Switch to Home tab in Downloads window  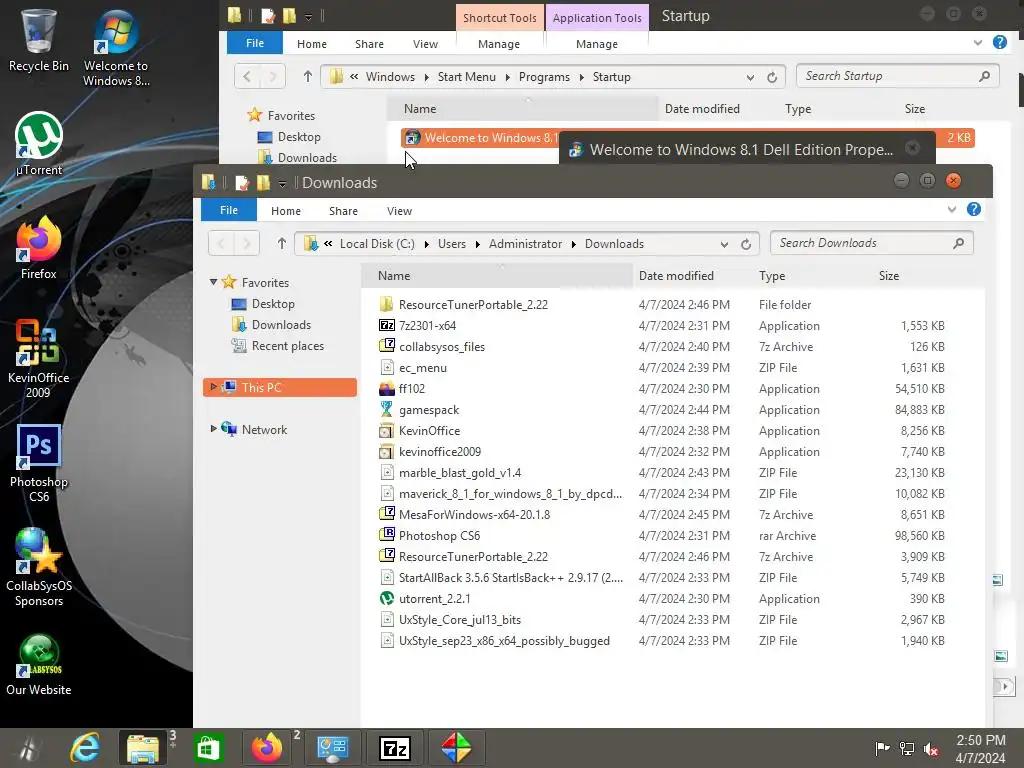tap(286, 211)
